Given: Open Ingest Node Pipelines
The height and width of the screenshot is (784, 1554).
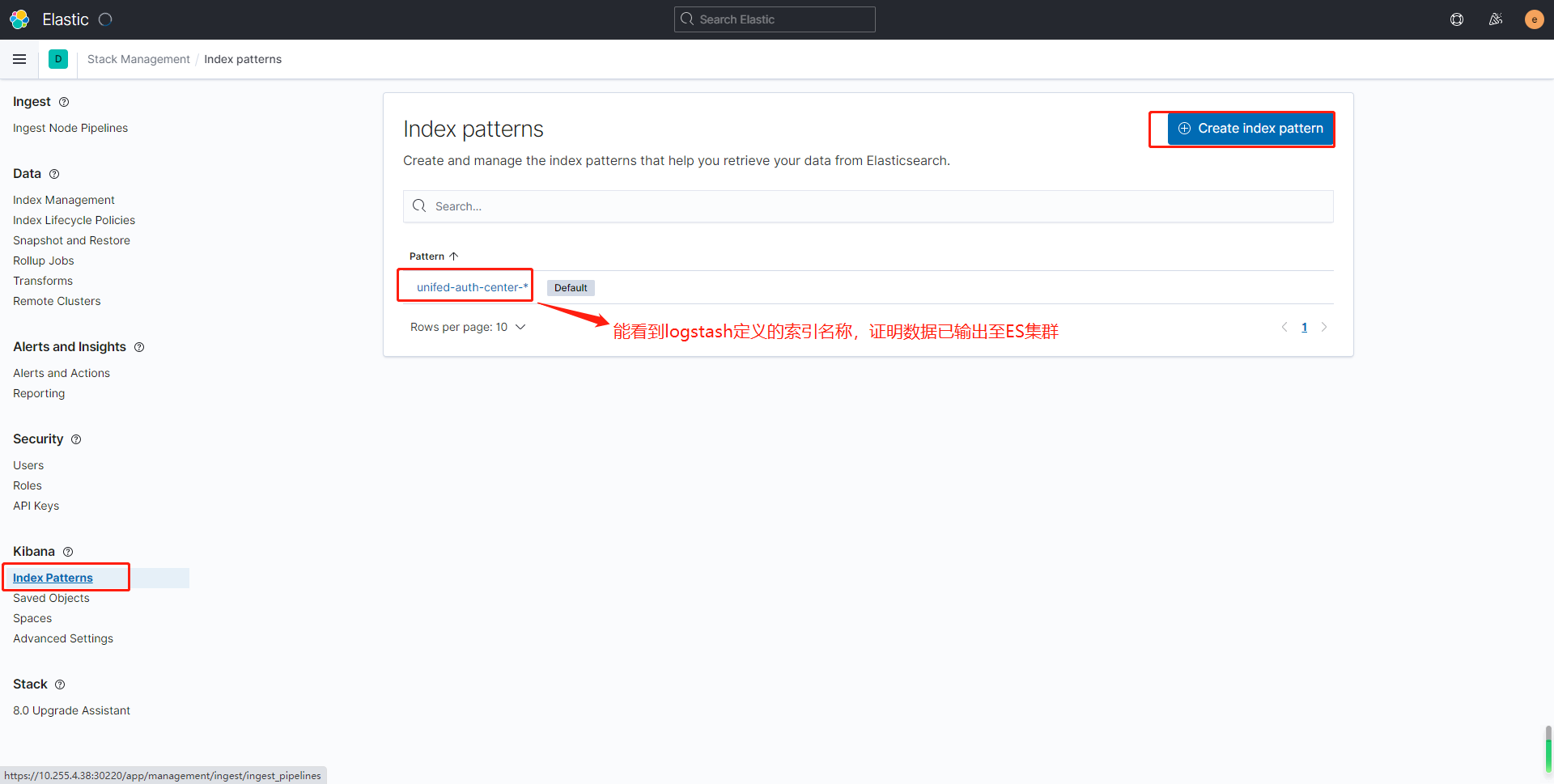Looking at the screenshot, I should 70,128.
